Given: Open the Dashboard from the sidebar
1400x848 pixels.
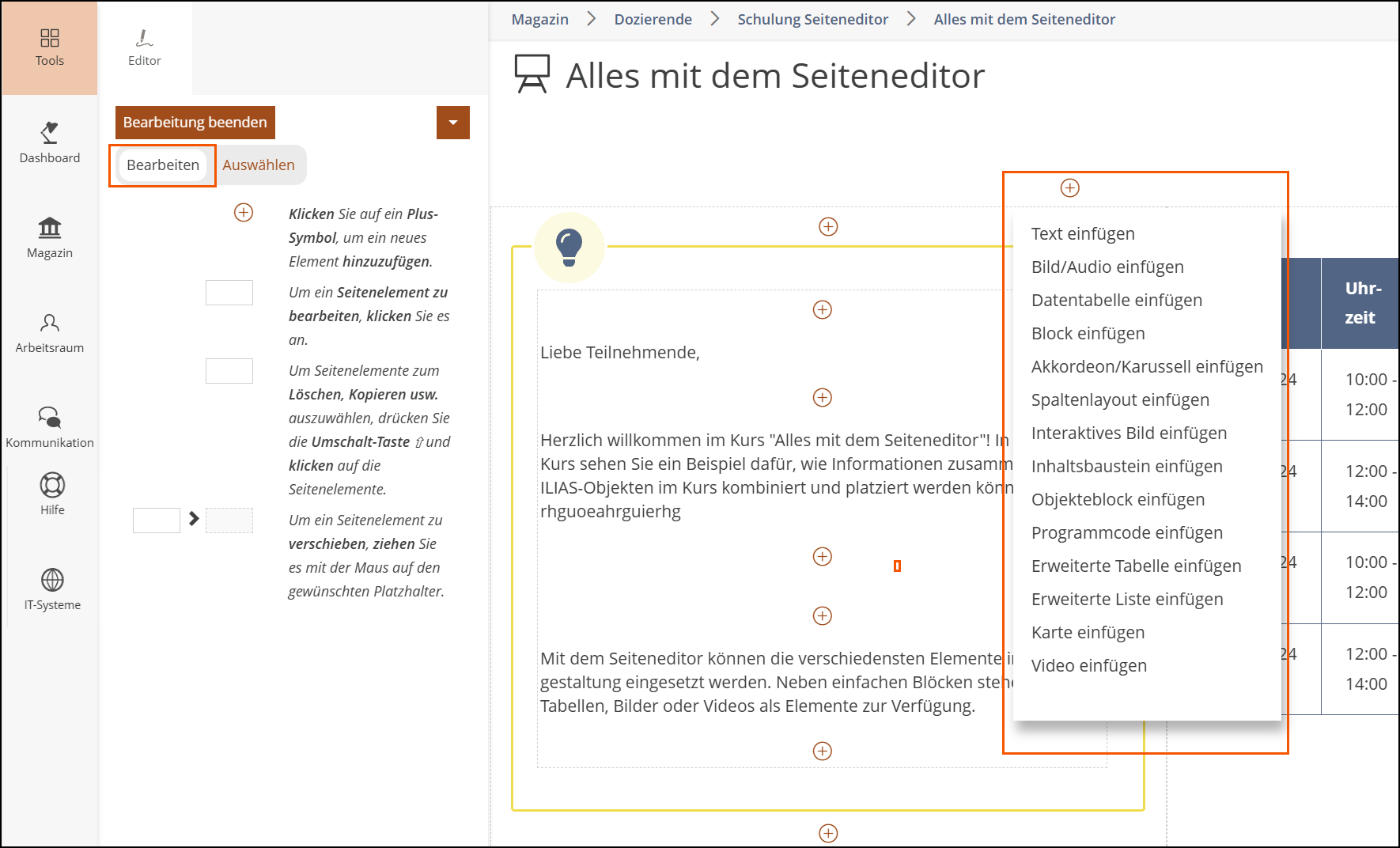Looking at the screenshot, I should (49, 142).
